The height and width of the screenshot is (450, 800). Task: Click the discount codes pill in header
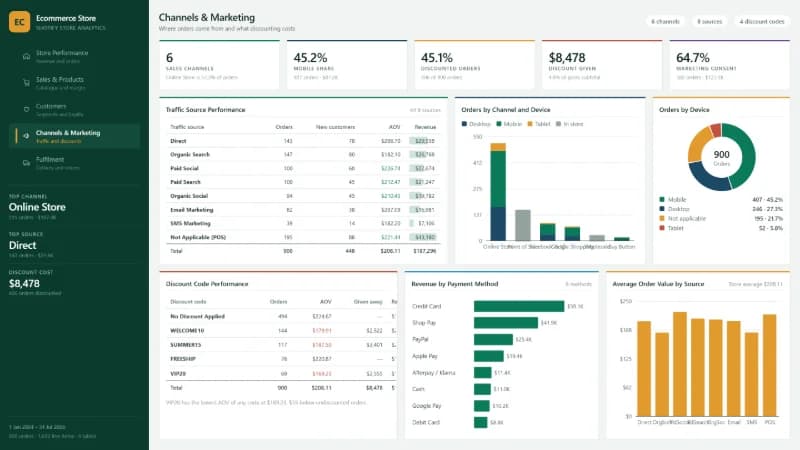[762, 21]
